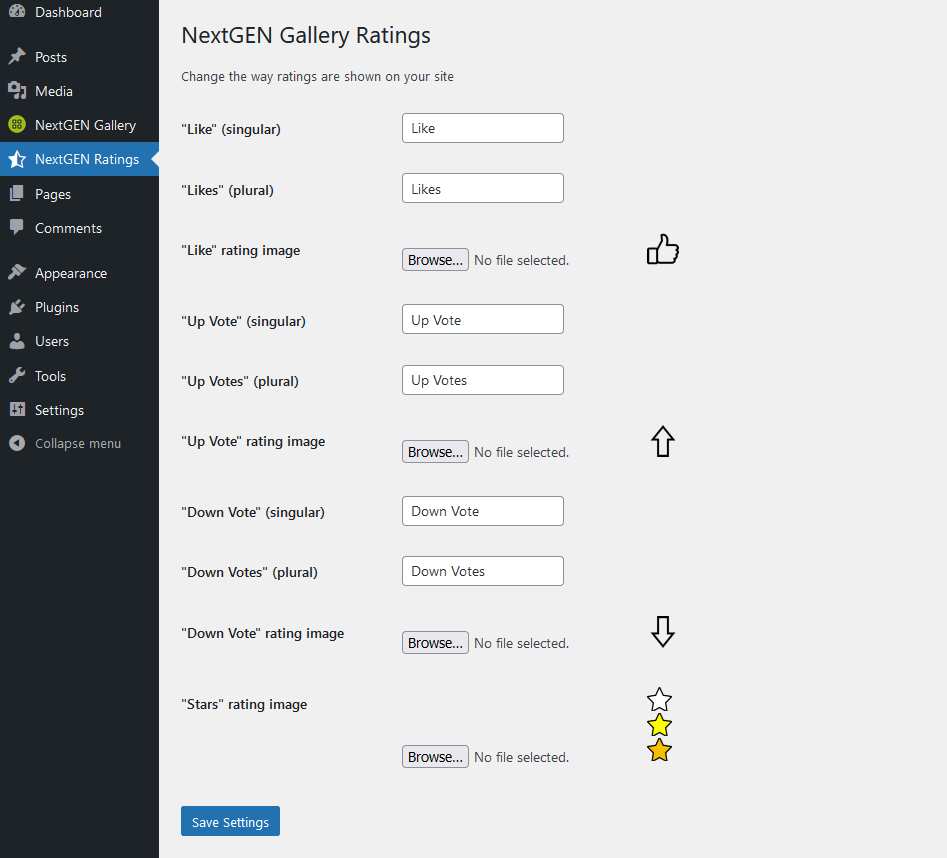The width and height of the screenshot is (947, 858).
Task: Click the down arrow vote image
Action: pyautogui.click(x=662, y=631)
